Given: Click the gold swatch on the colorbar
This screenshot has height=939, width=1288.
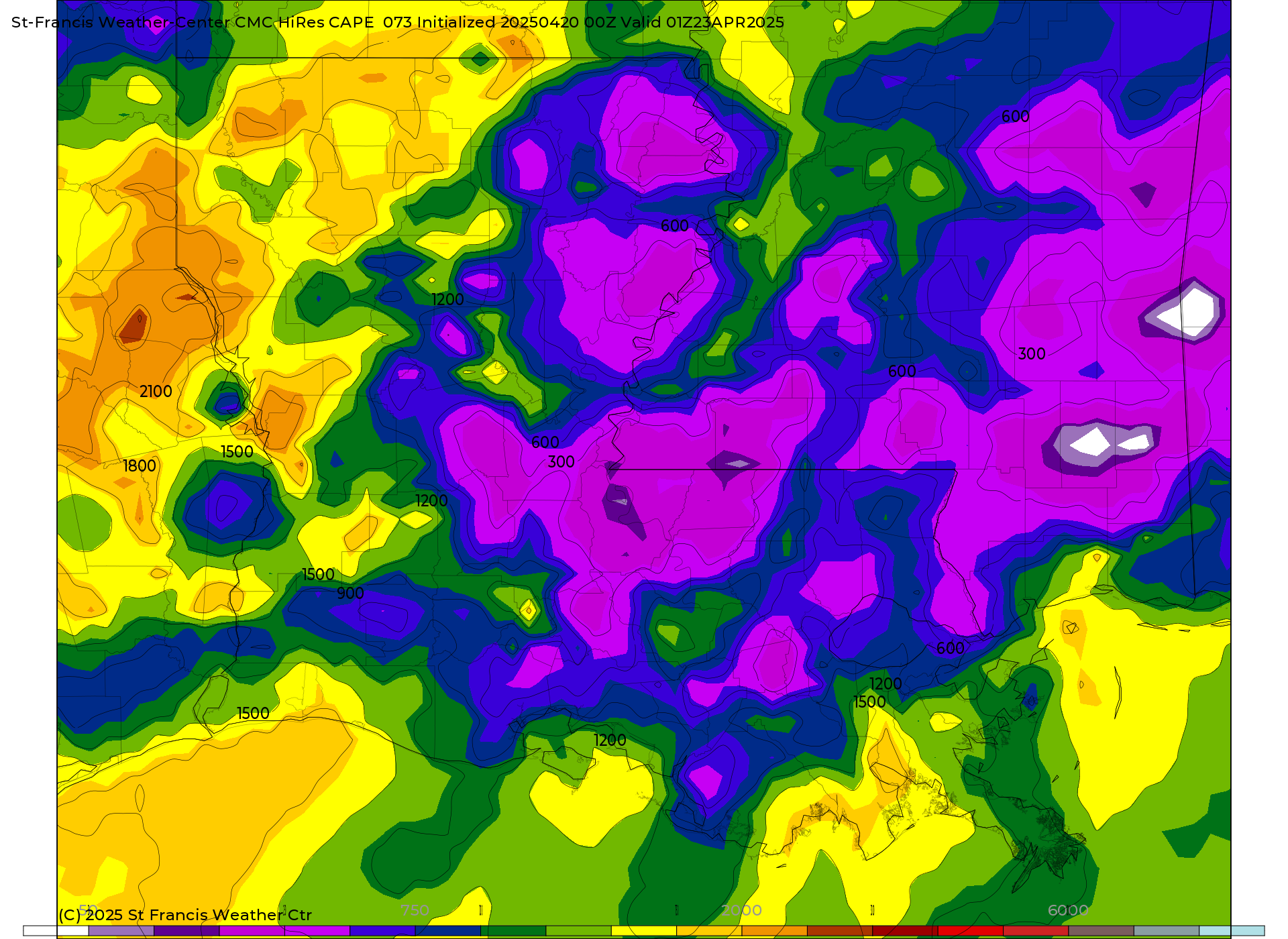Looking at the screenshot, I should point(709,931).
